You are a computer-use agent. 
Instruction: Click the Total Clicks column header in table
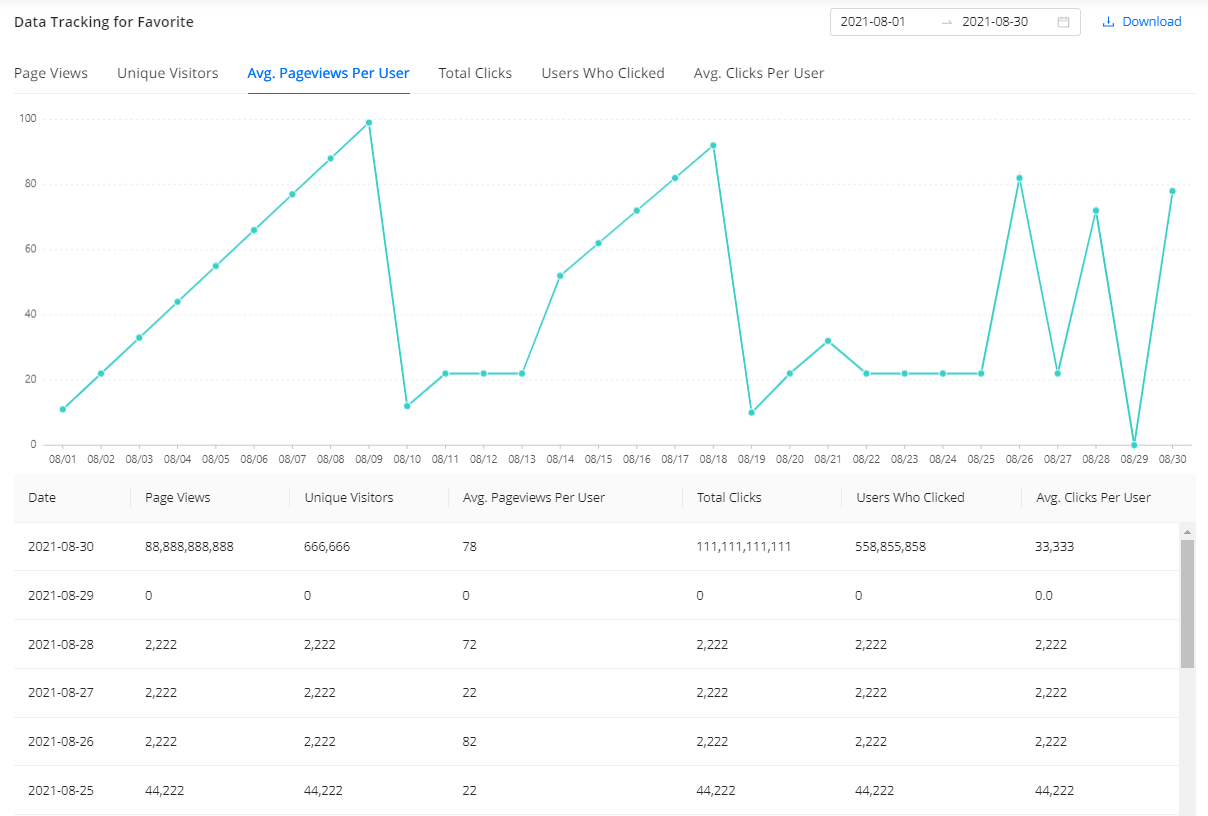(x=729, y=498)
